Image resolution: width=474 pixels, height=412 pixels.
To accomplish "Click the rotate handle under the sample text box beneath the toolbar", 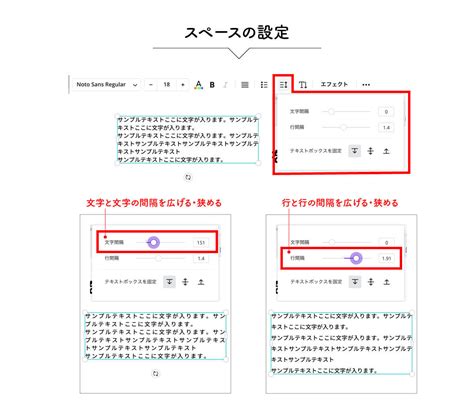I will tap(188, 177).
